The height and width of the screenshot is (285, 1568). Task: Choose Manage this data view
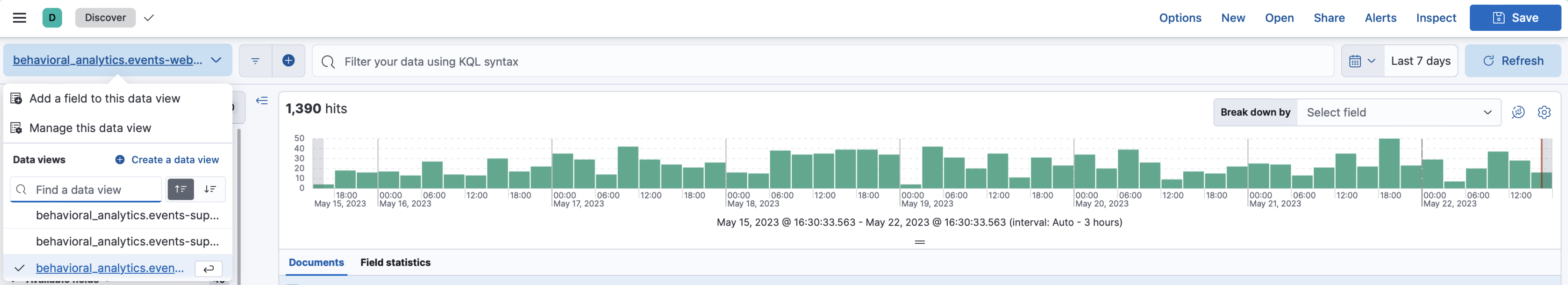tap(90, 128)
